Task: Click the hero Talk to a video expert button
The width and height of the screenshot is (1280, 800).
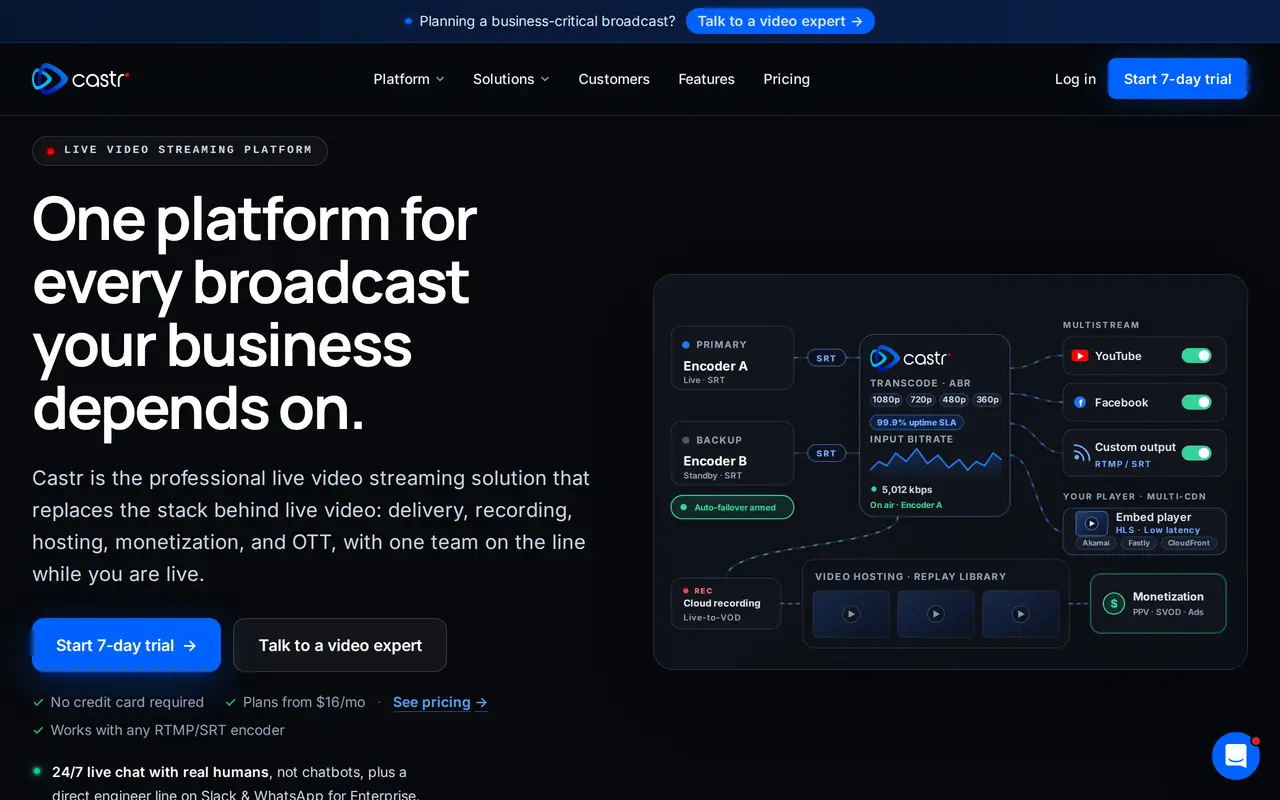Action: (x=340, y=645)
